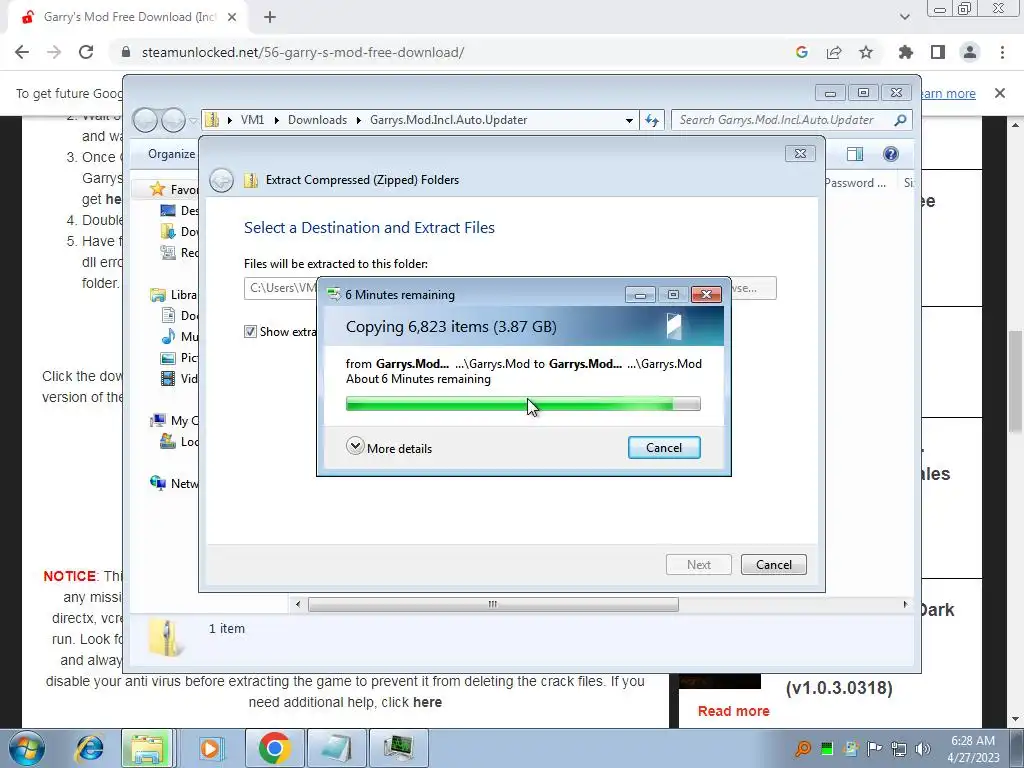Image resolution: width=1024 pixels, height=768 pixels.
Task: Back arrow in Extract wizard
Action: (x=221, y=180)
